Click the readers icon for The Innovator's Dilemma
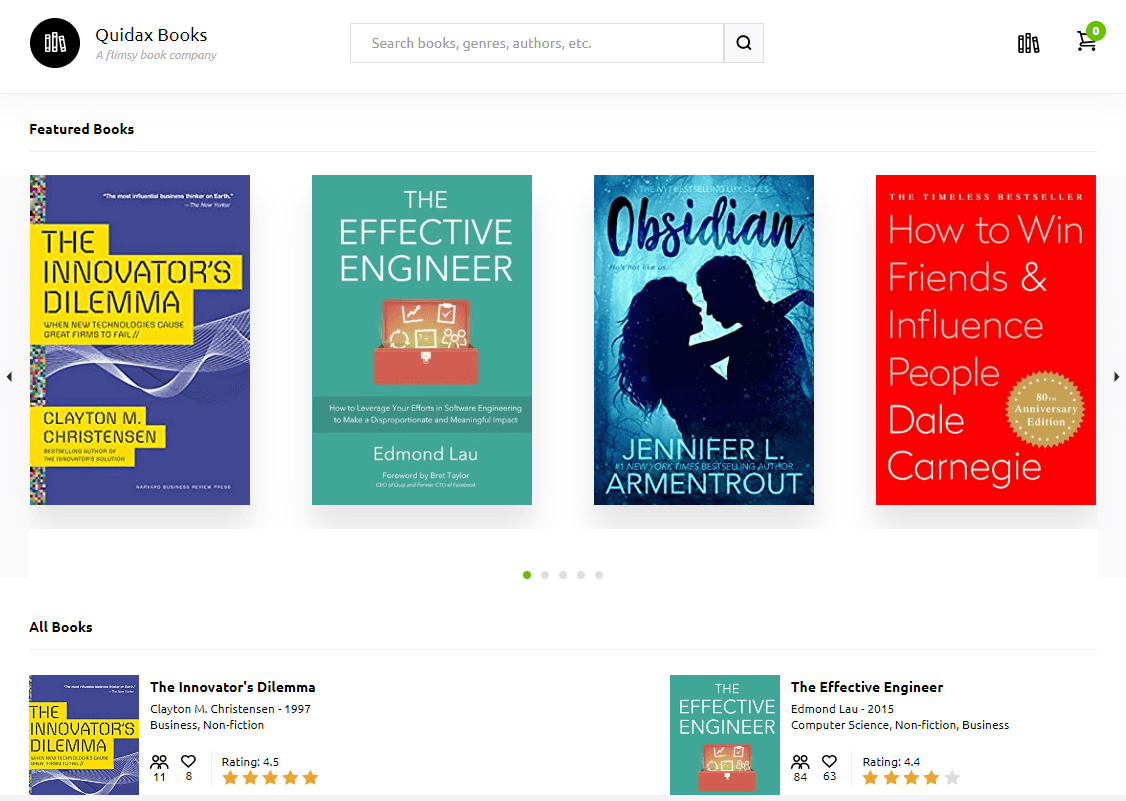 coord(159,761)
